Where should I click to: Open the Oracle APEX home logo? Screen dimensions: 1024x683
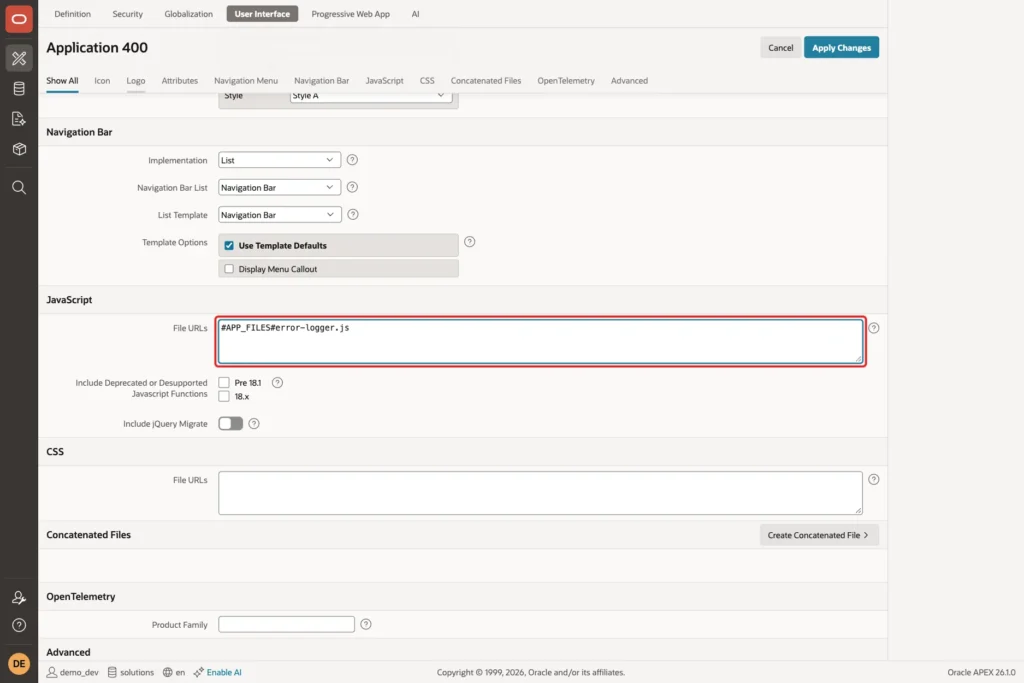(x=19, y=19)
